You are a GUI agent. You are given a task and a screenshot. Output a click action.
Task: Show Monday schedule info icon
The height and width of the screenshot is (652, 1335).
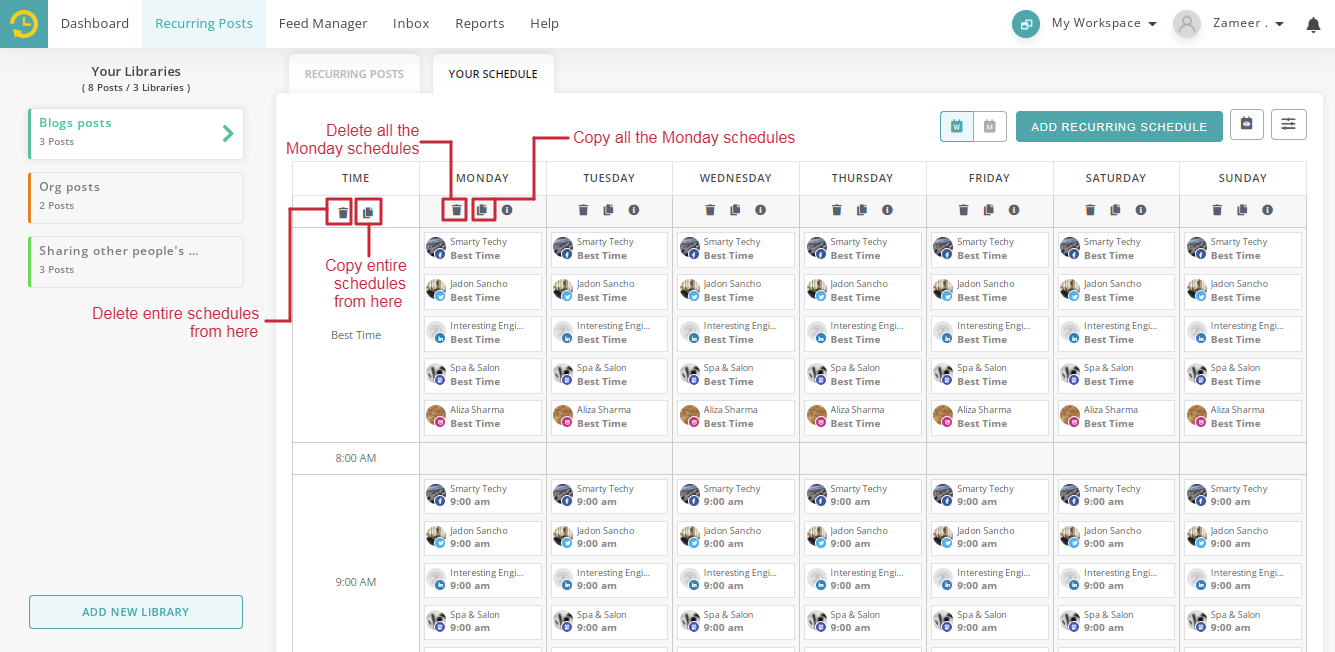pyautogui.click(x=507, y=210)
